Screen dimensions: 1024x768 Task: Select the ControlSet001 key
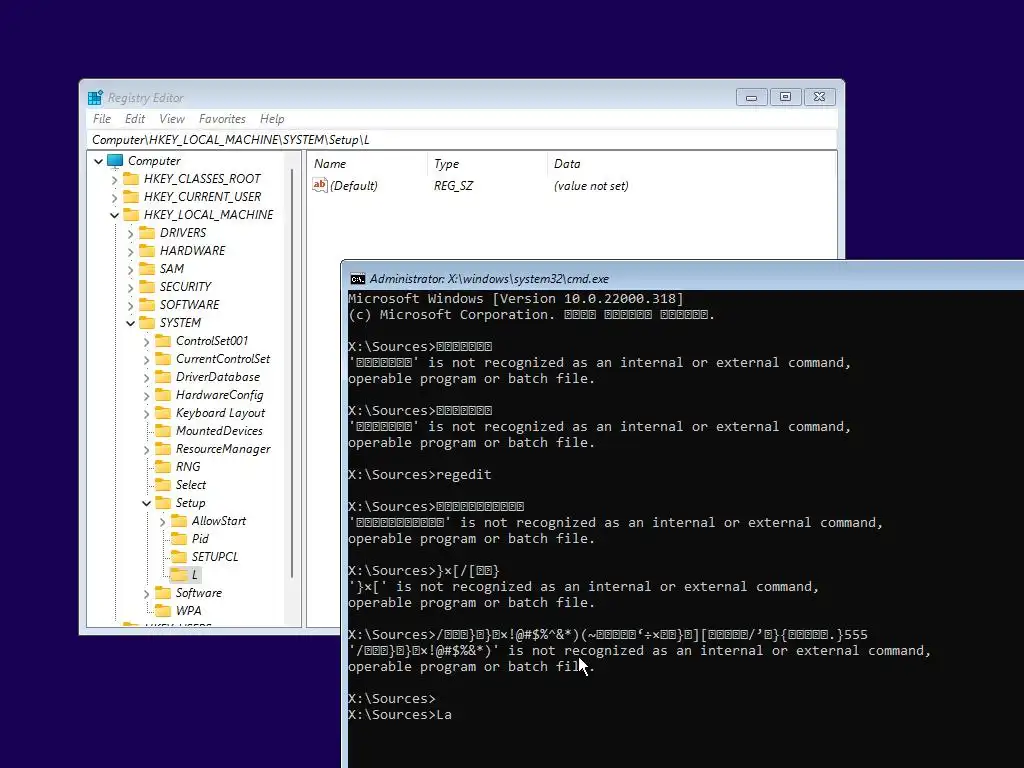click(212, 341)
